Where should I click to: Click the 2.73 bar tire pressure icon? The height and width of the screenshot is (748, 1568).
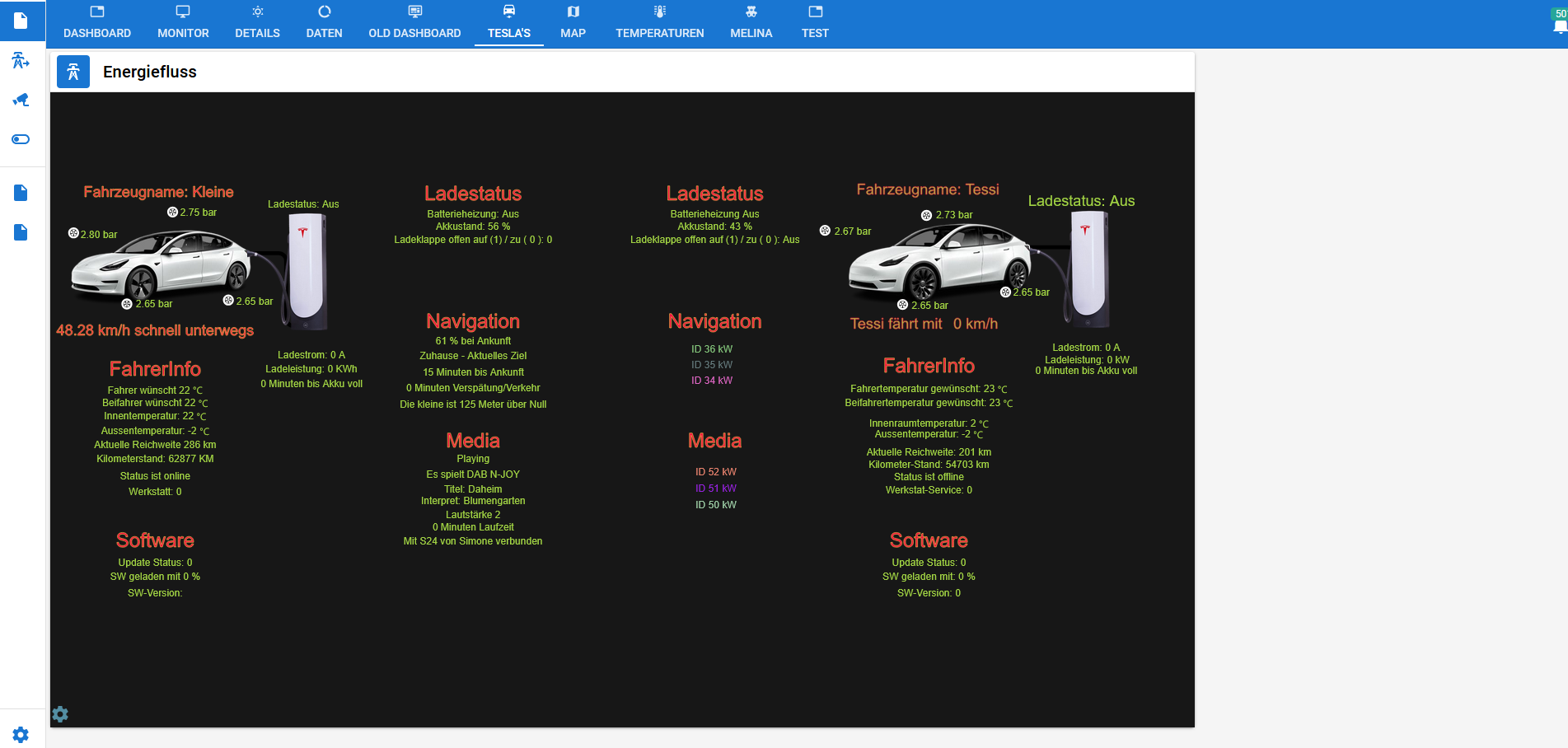(x=926, y=215)
